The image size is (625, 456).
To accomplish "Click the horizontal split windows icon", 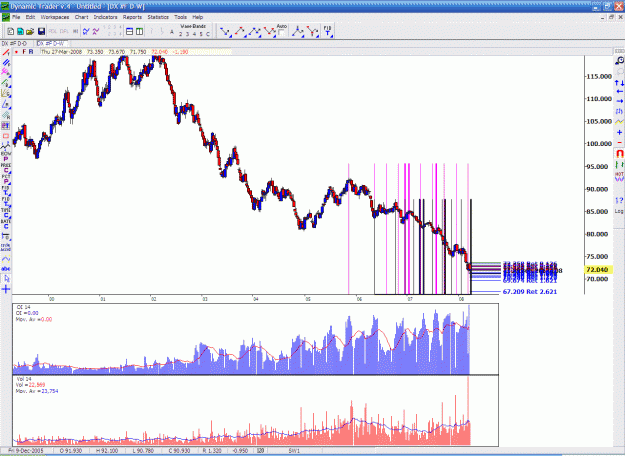I will (x=130, y=31).
